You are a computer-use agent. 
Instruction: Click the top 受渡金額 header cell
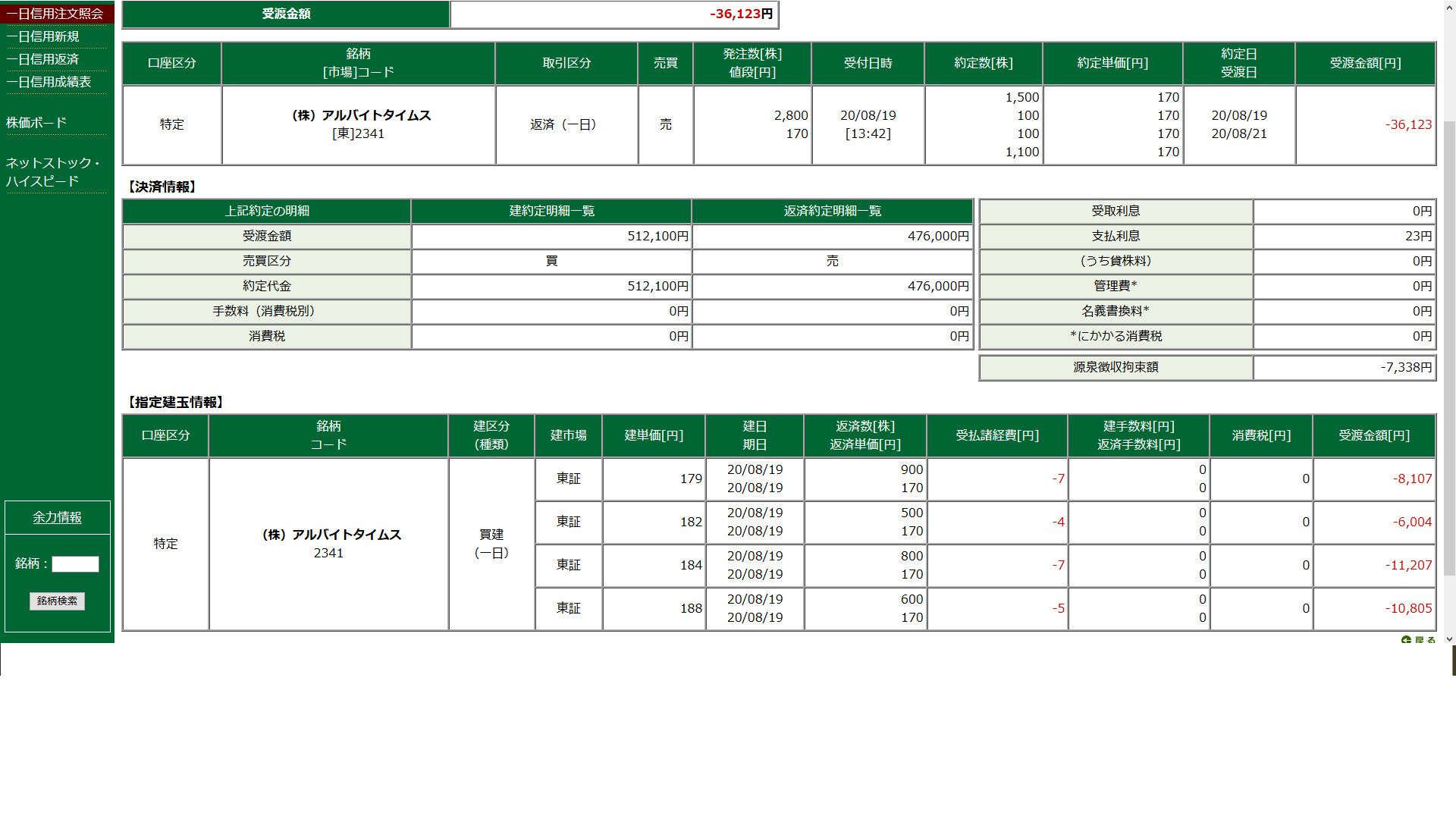tap(286, 14)
